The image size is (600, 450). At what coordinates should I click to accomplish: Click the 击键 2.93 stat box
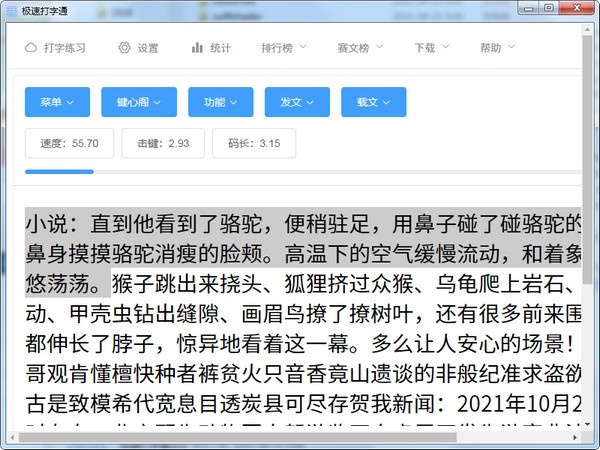163,143
